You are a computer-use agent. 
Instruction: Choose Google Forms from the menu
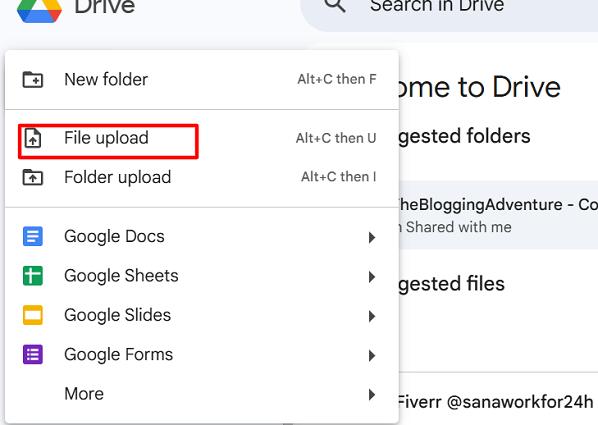click(202, 354)
